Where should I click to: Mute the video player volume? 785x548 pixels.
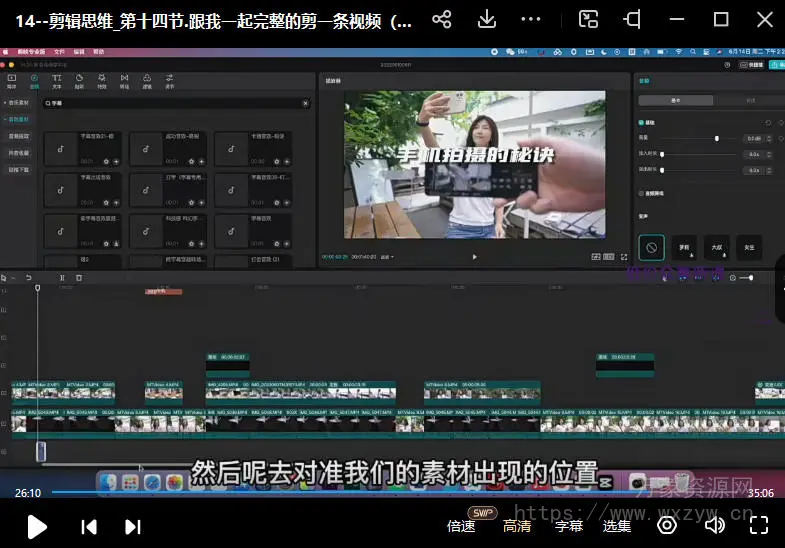(x=714, y=526)
